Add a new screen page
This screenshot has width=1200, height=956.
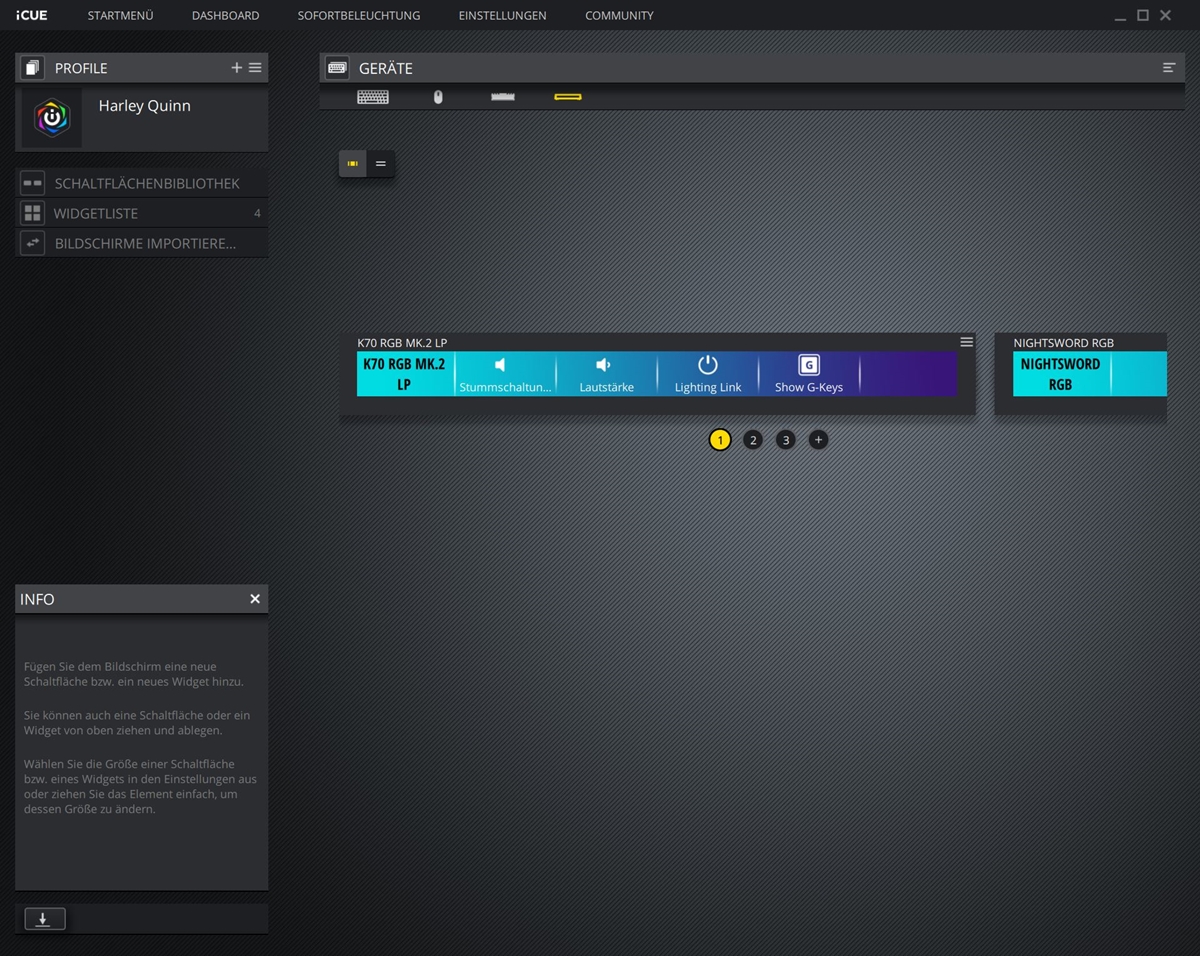818,440
